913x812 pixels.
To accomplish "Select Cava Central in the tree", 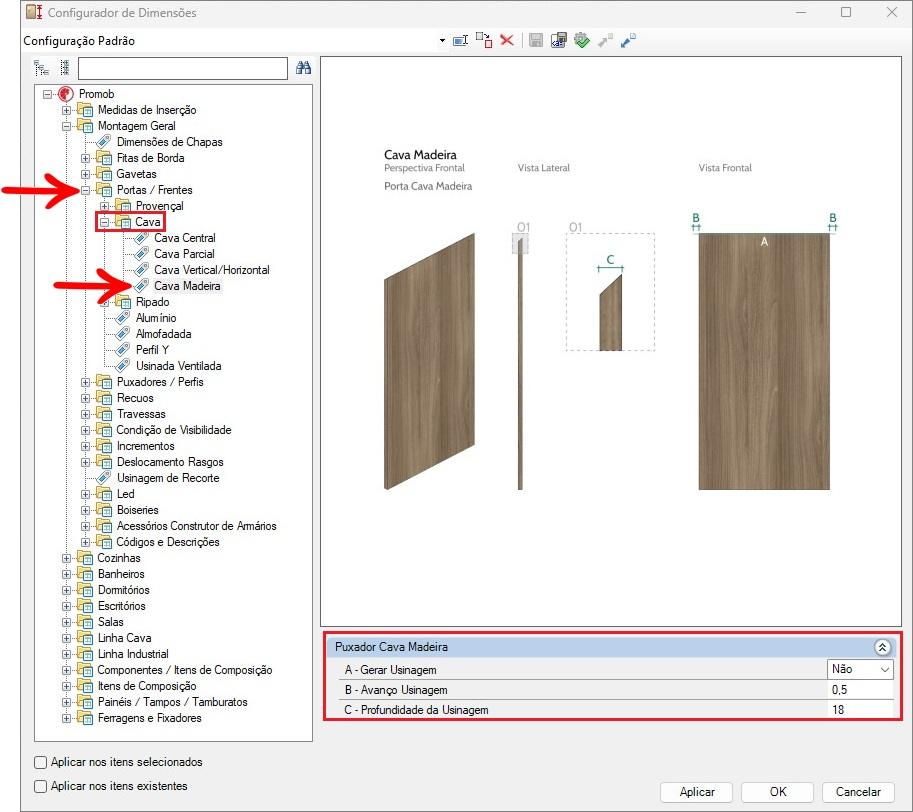I will click(184, 238).
